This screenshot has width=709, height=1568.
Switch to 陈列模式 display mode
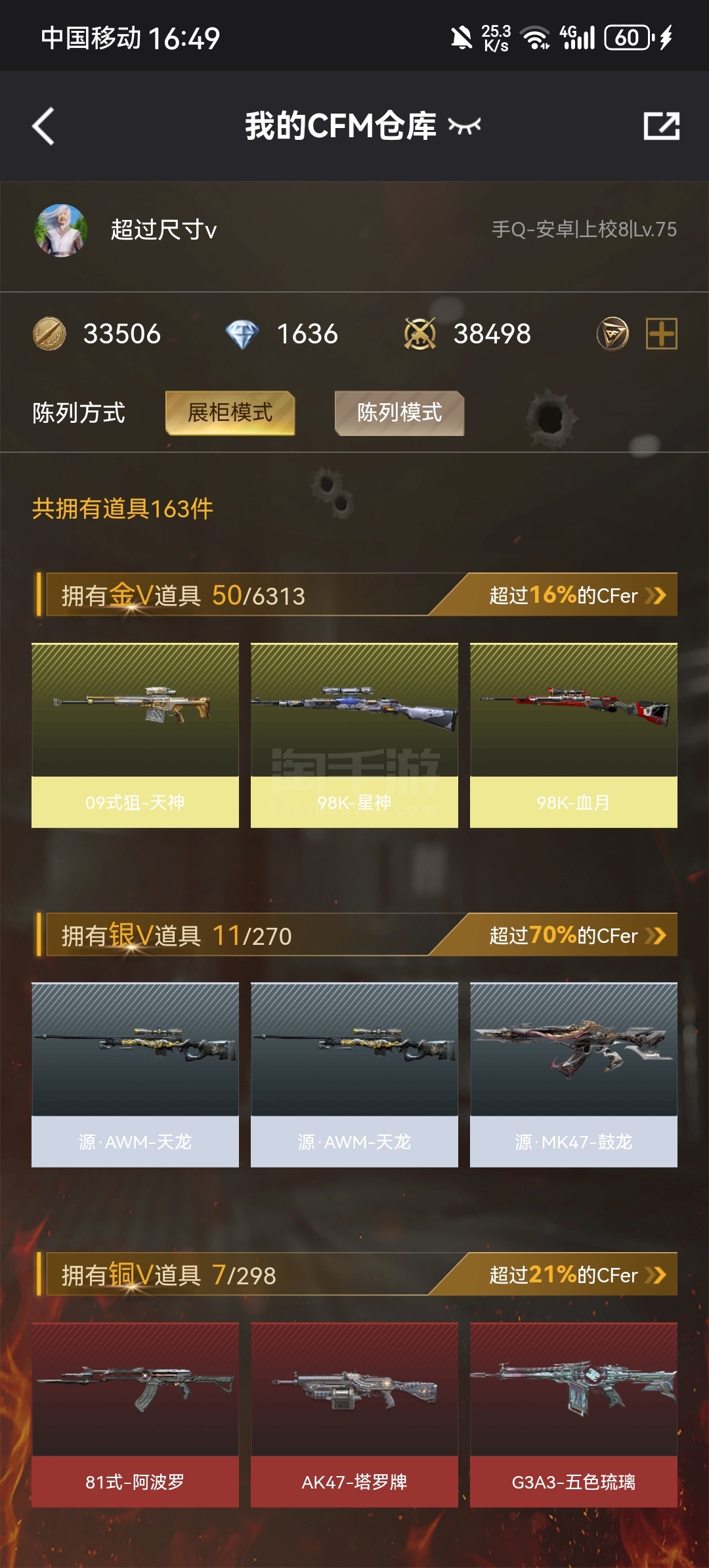[x=399, y=413]
